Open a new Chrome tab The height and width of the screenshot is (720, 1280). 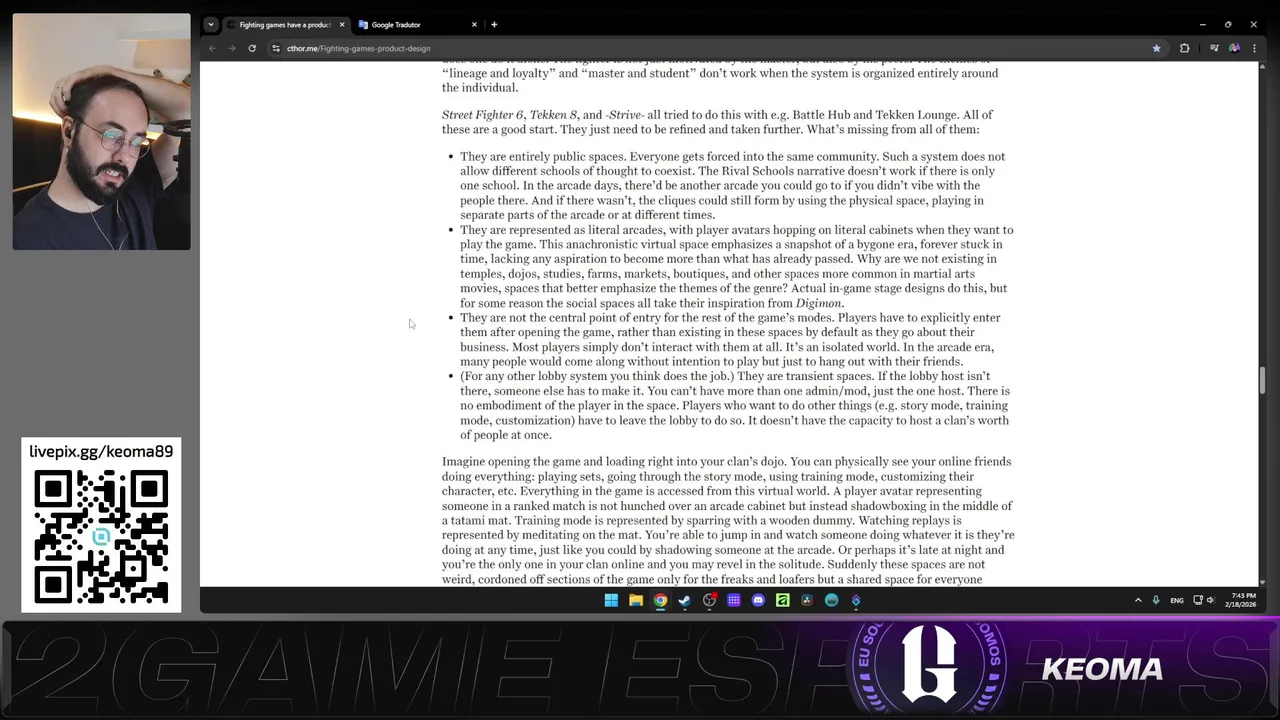pyautogui.click(x=494, y=24)
